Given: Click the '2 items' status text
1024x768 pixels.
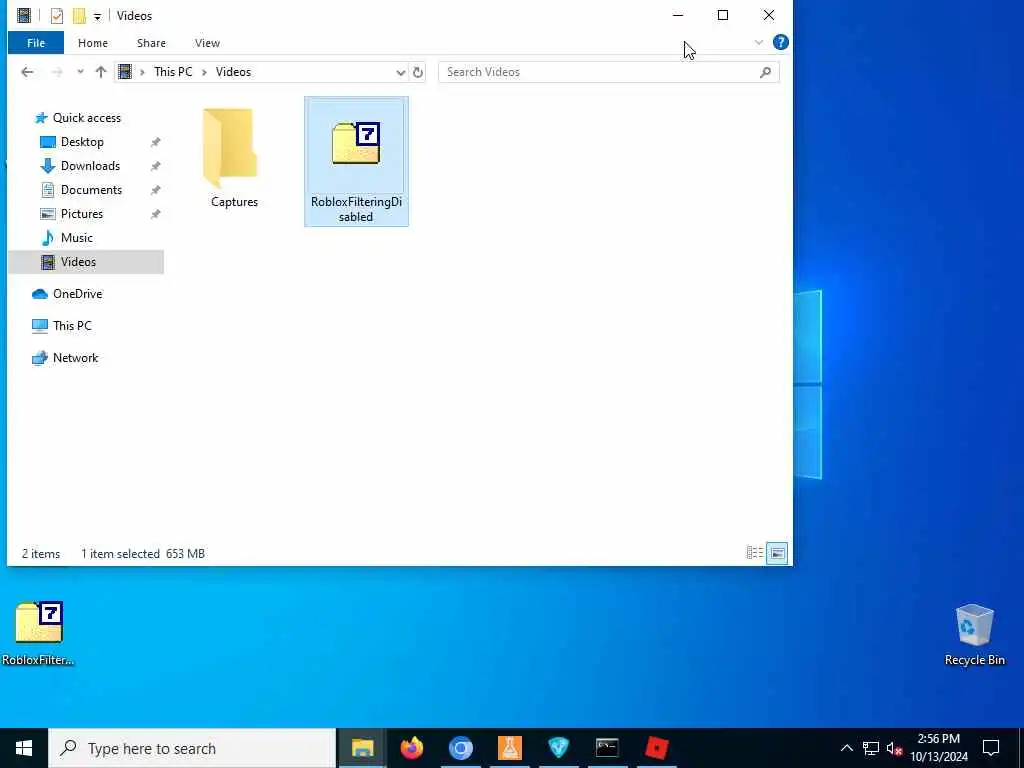Looking at the screenshot, I should pos(40,554).
